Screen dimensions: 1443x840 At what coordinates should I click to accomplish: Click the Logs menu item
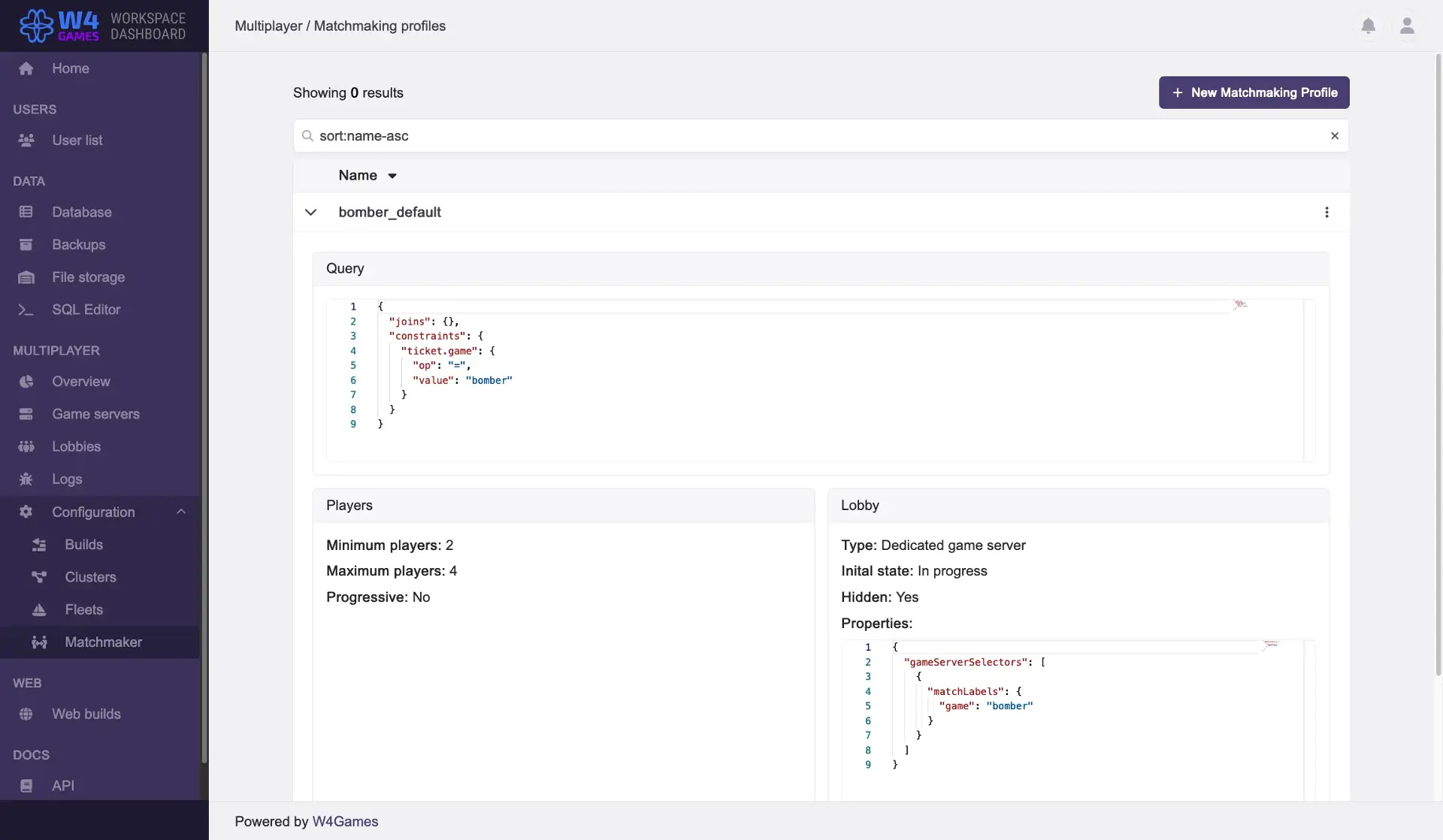[66, 479]
